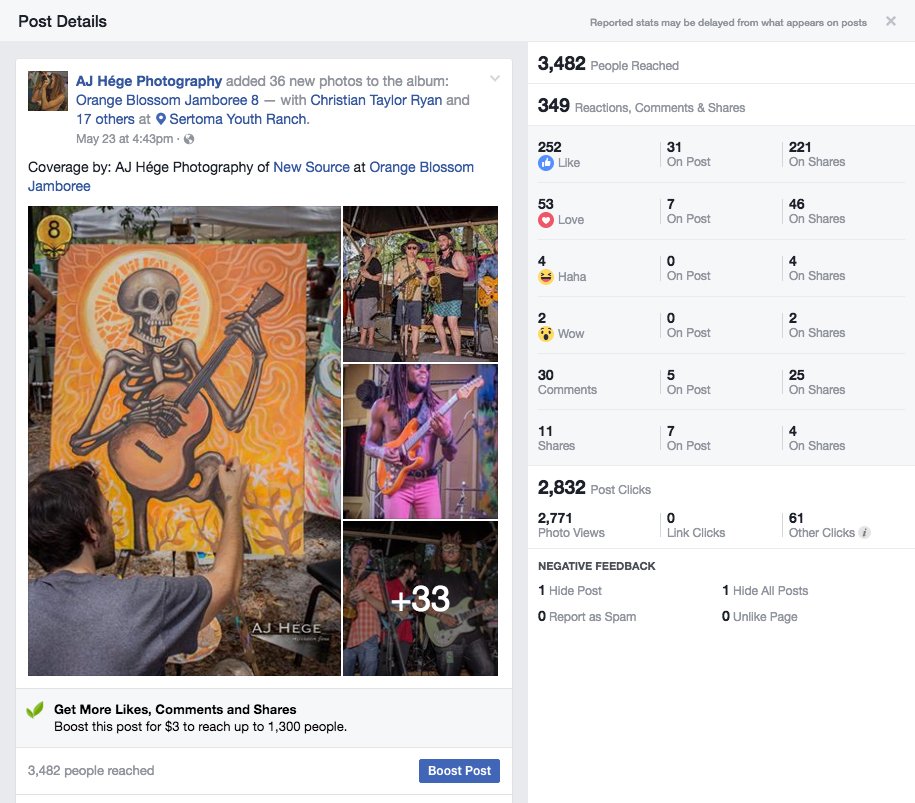Image resolution: width=915 pixels, height=803 pixels.
Task: Click the Haha laughing face icon
Action: click(546, 277)
